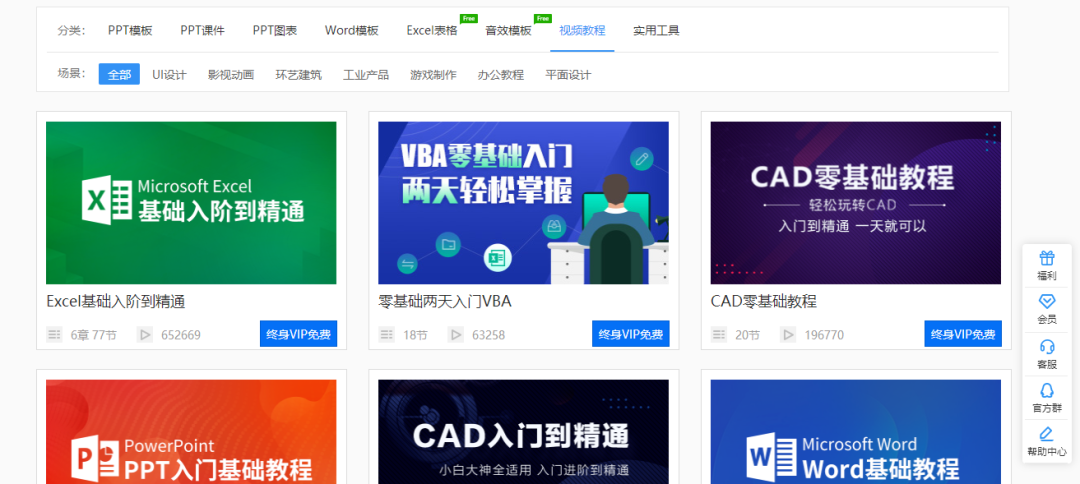Image resolution: width=1080 pixels, height=484 pixels.
Task: Open the CAD入门到精通 thumbnail
Action: (x=523, y=432)
